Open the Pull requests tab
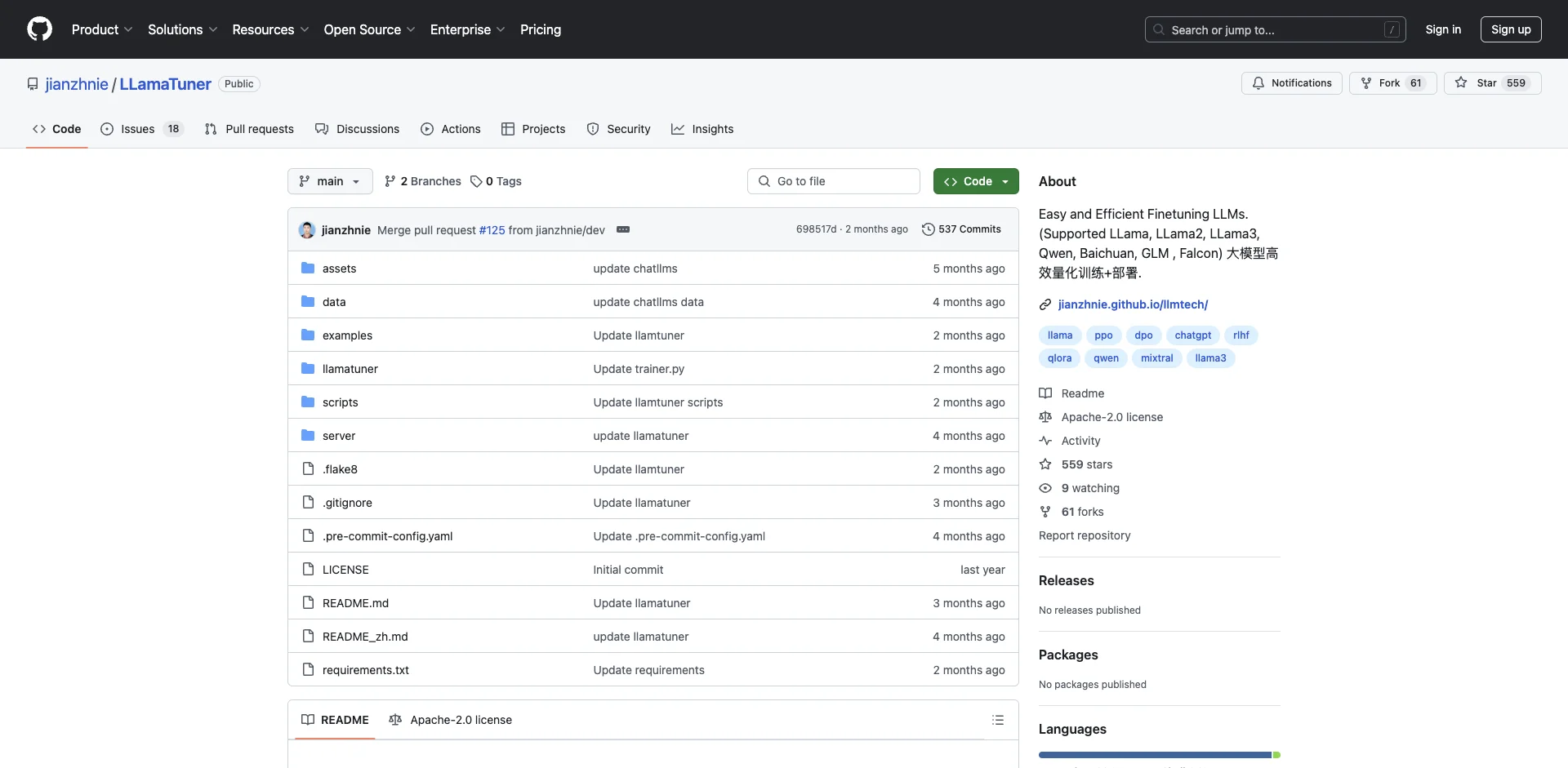Viewport: 1568px width, 768px height. coord(249,129)
